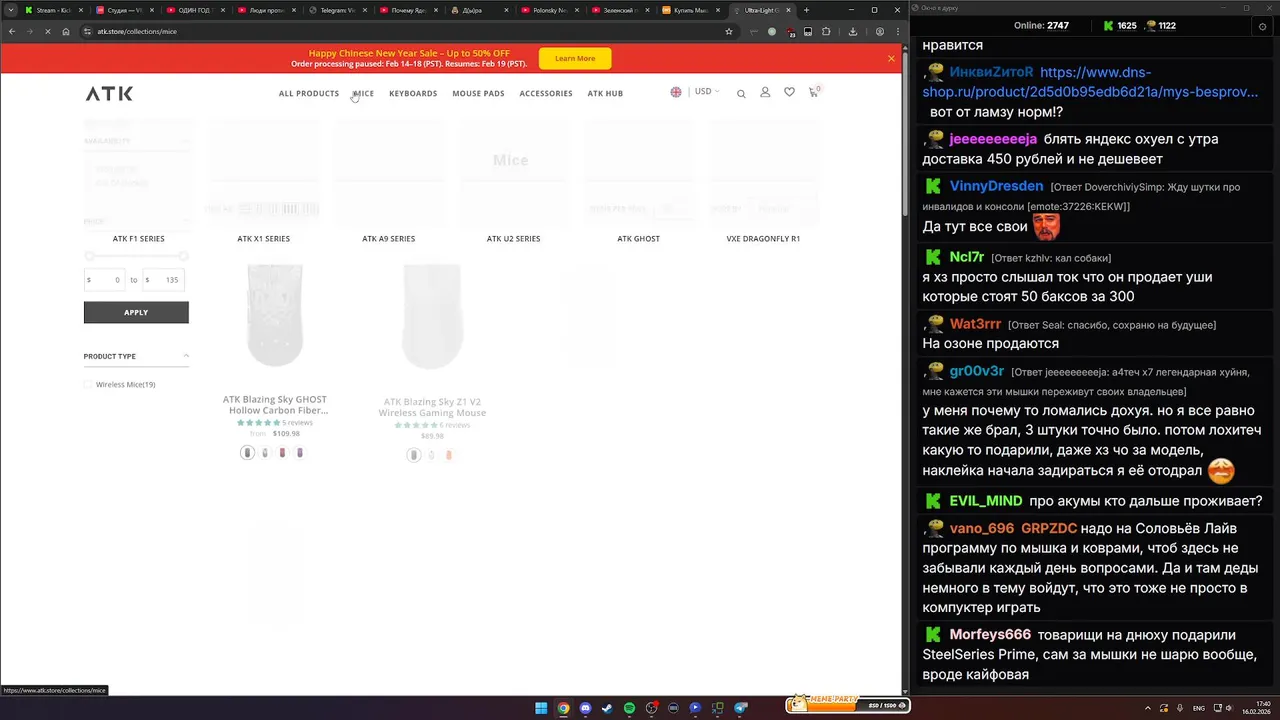Open the Mice menu item
This screenshot has width=1280, height=720.
tap(363, 93)
